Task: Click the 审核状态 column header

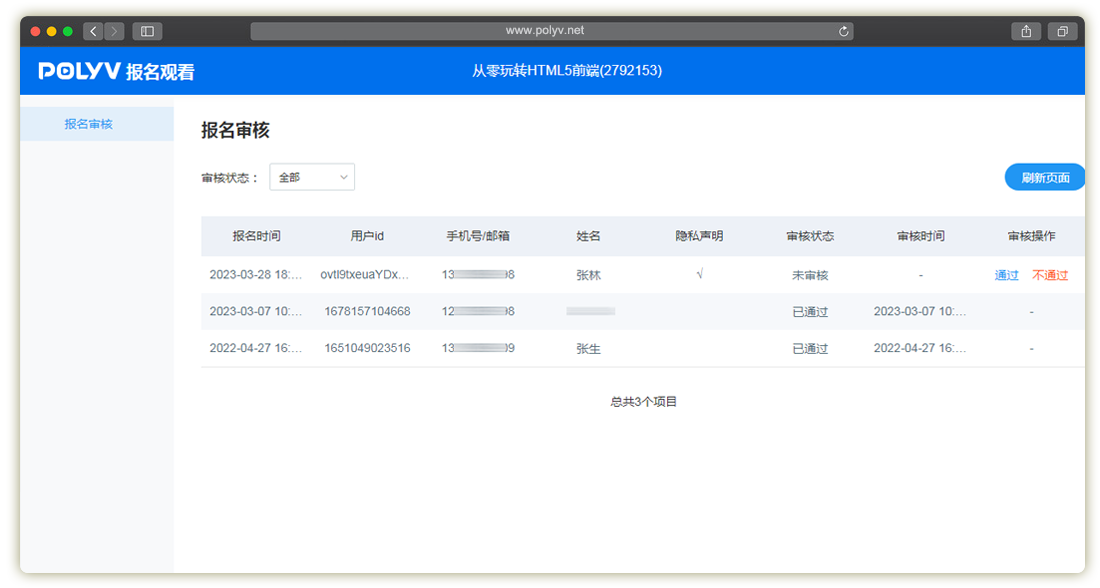Action: [809, 236]
